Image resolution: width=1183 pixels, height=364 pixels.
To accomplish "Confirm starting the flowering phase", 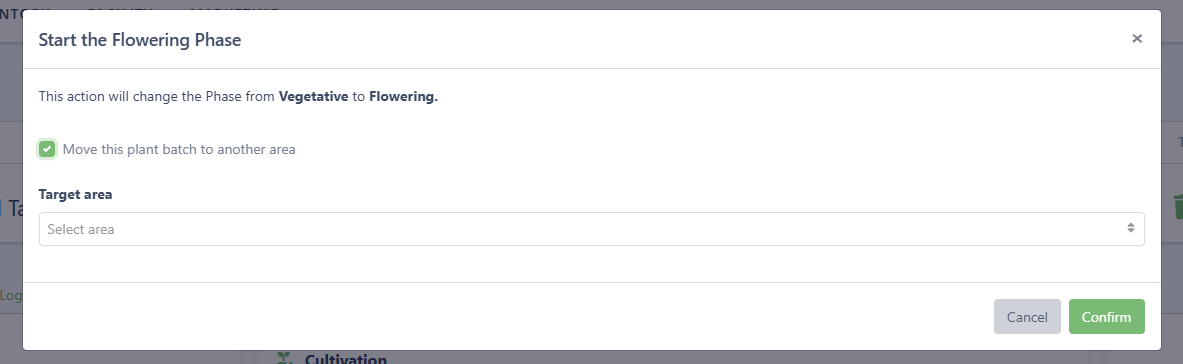I will tap(1106, 316).
